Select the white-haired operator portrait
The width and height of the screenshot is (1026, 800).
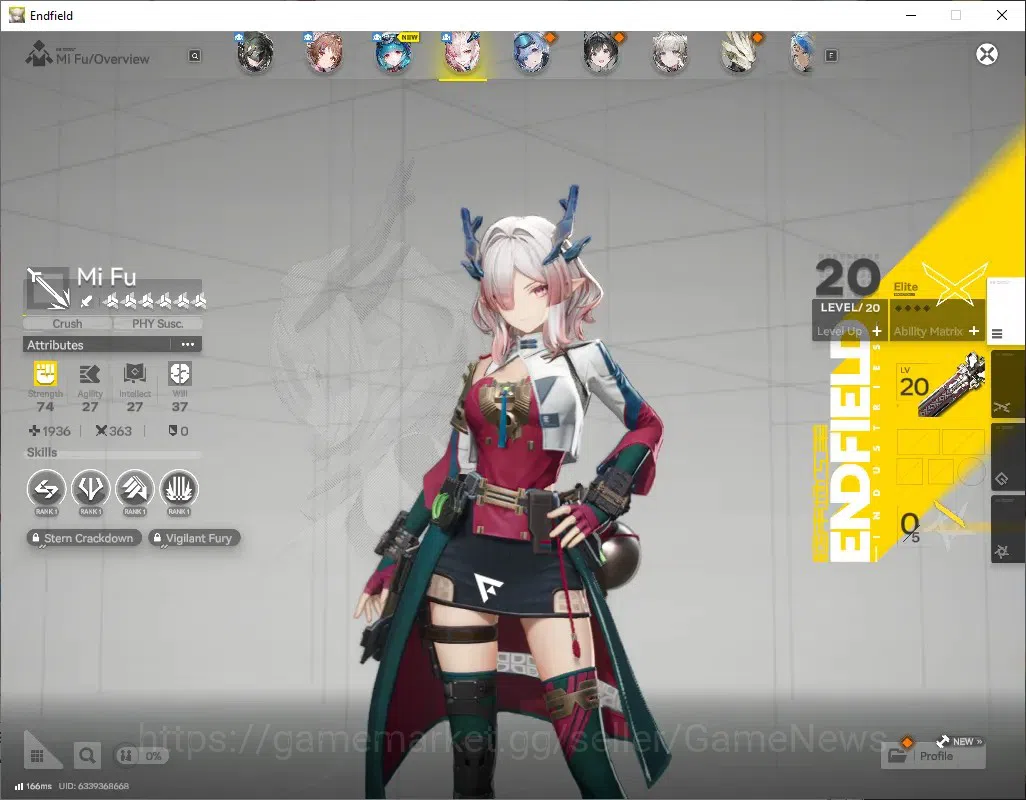click(x=670, y=54)
